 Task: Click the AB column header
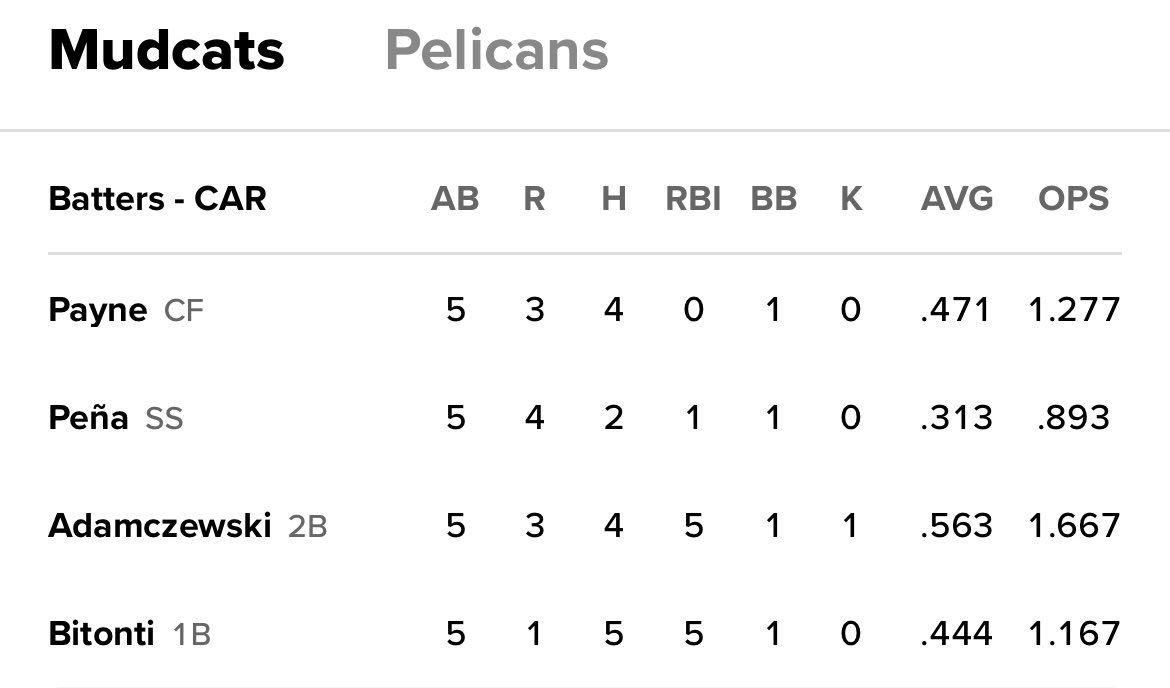pos(455,199)
